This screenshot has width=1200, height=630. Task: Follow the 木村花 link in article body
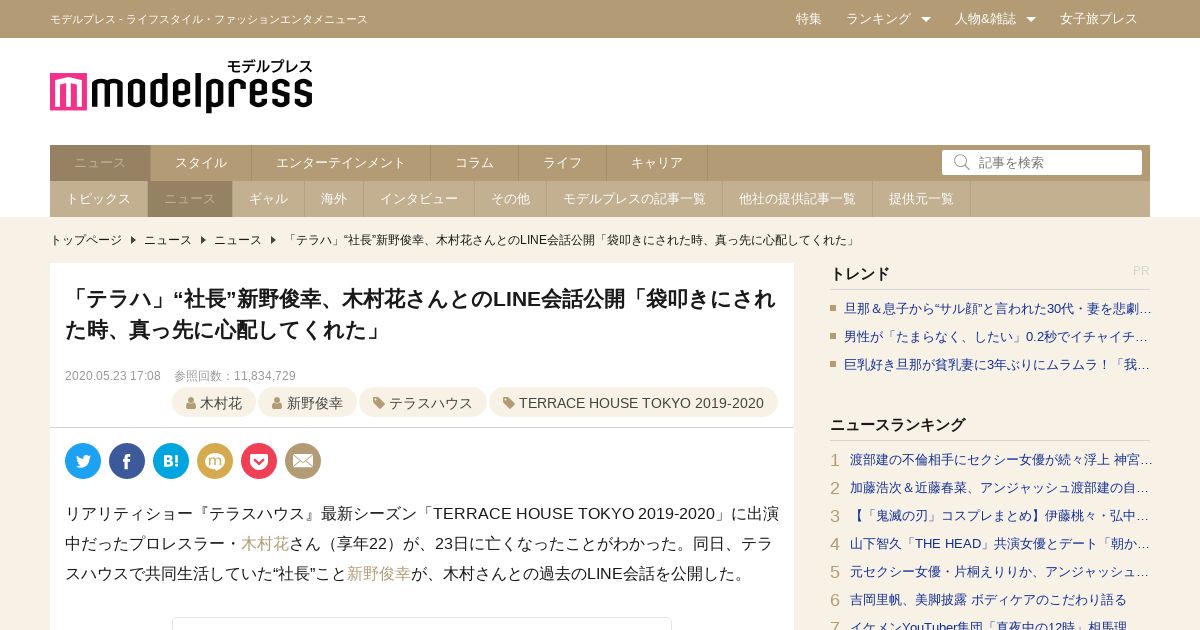[x=265, y=544]
